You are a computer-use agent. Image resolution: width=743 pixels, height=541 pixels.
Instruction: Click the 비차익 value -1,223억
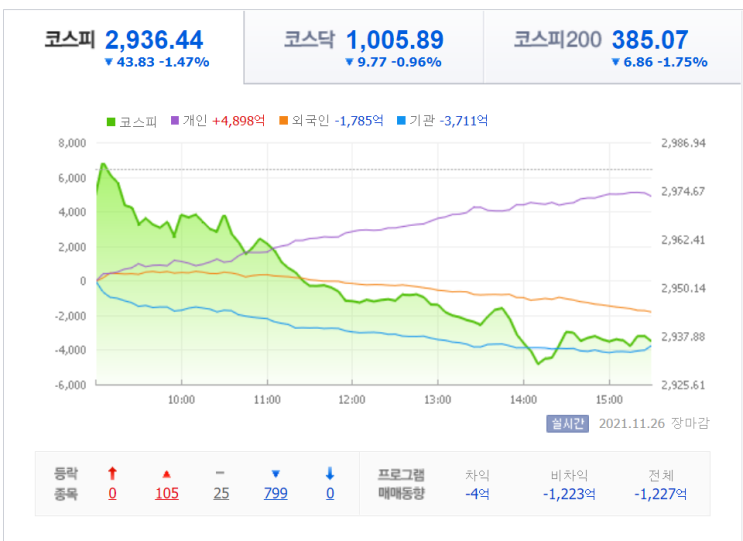(x=569, y=494)
